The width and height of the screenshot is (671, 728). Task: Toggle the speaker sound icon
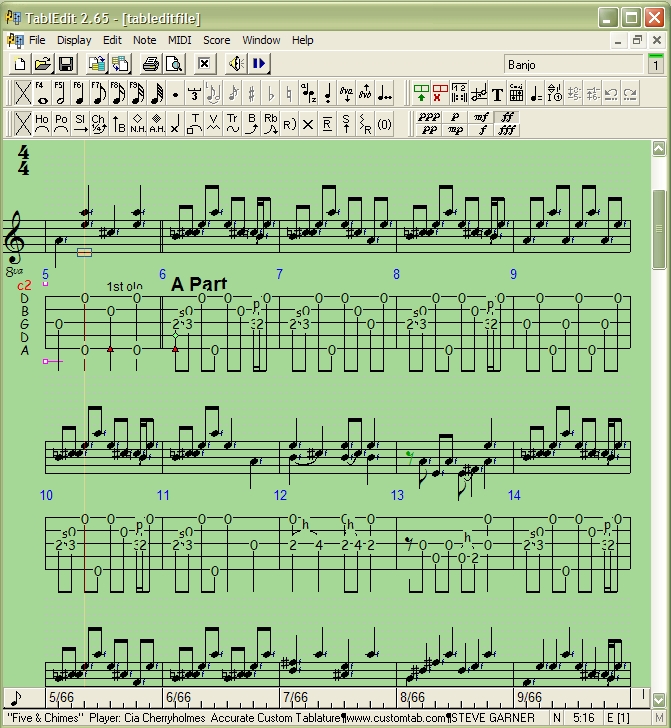[235, 64]
